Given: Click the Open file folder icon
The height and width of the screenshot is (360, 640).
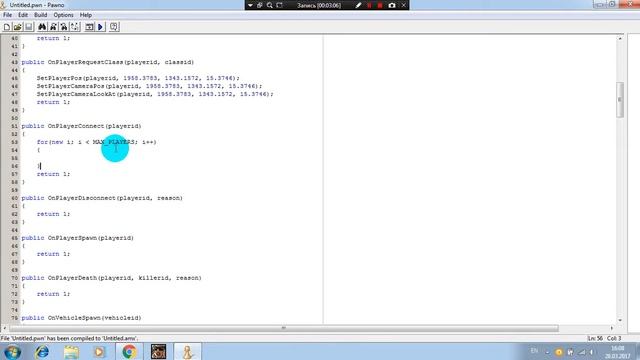Looking at the screenshot, I should 17,27.
